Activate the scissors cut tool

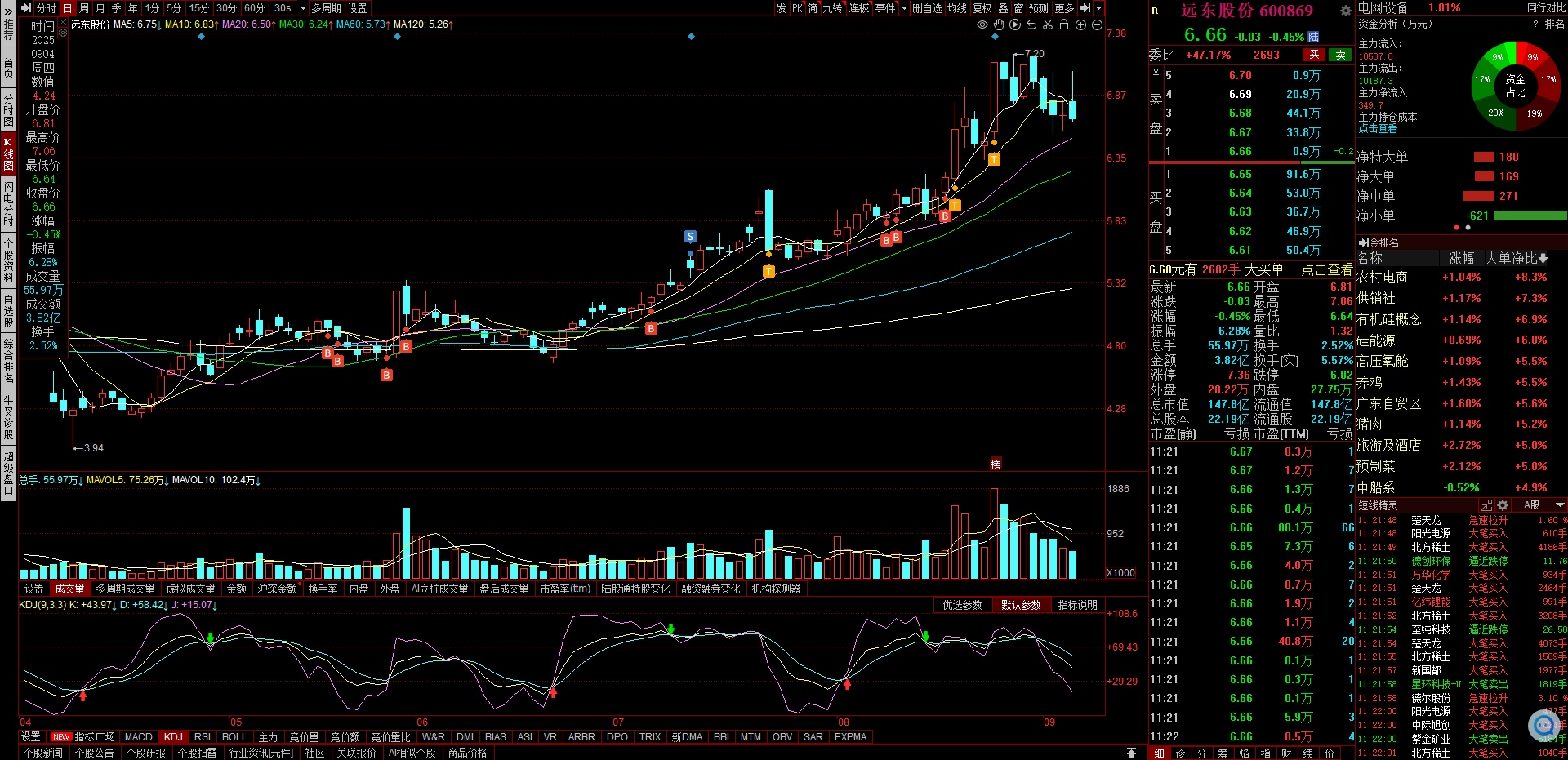tap(1048, 24)
